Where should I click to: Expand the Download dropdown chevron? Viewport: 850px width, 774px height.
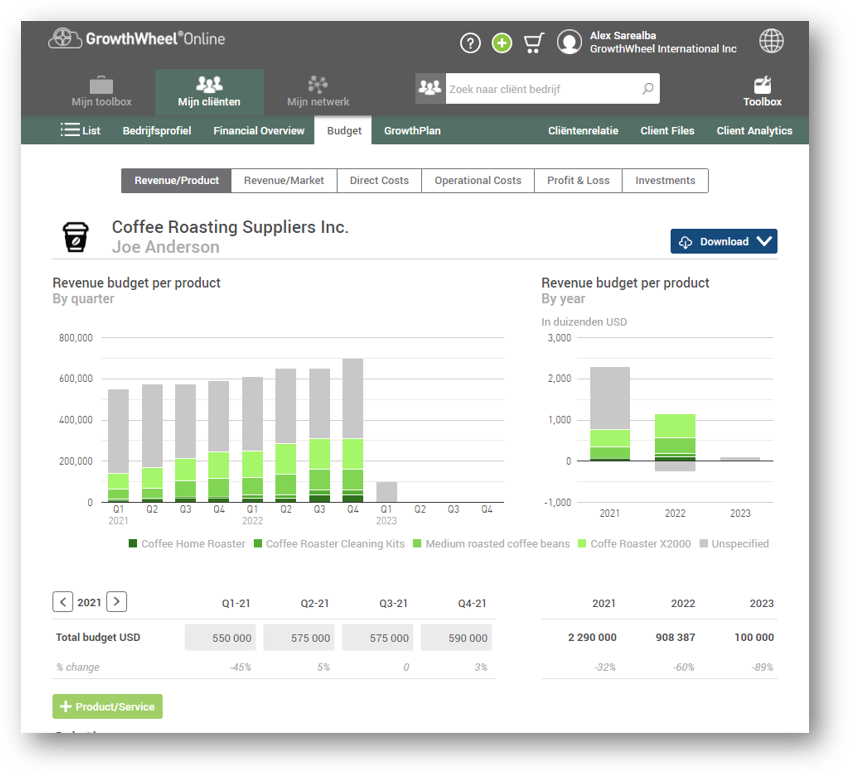[x=764, y=241]
